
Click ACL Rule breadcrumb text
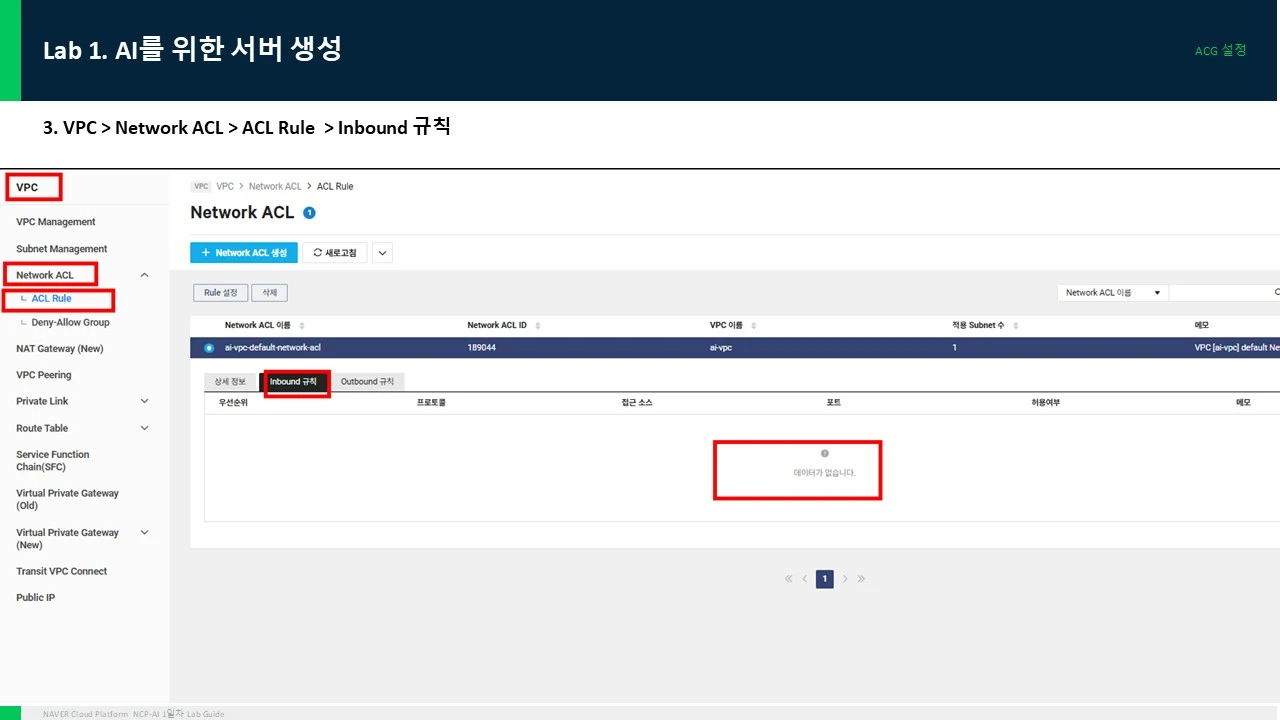(x=335, y=187)
